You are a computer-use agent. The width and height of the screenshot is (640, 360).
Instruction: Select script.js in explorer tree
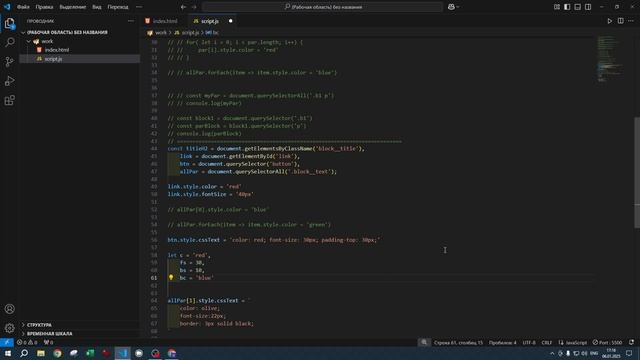[53, 59]
